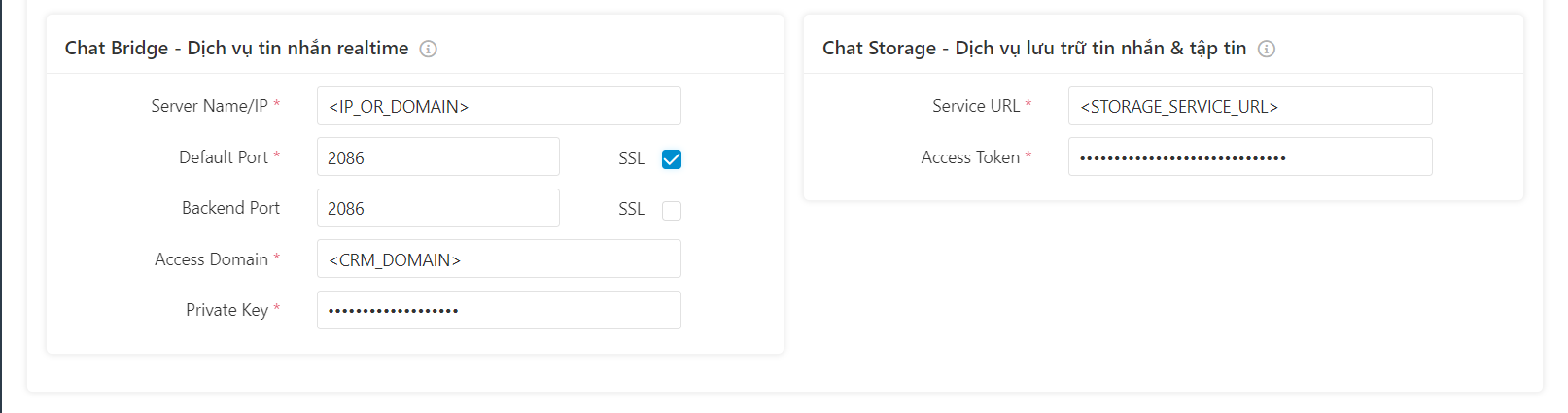Viewport: 1568px width, 413px height.
Task: Click the Service URL label text
Action: 976,106
